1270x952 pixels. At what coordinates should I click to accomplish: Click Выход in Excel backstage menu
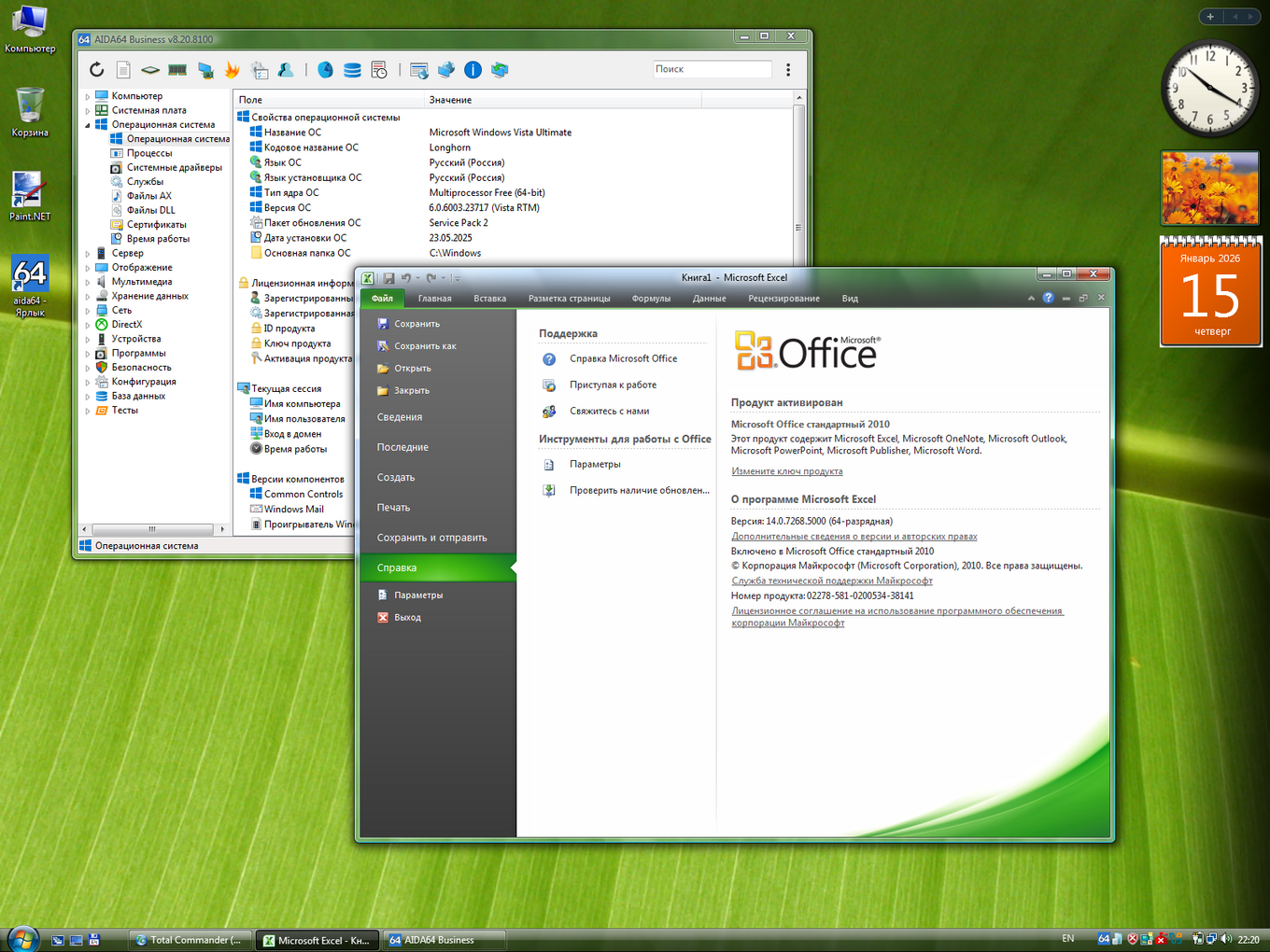[x=438, y=618]
